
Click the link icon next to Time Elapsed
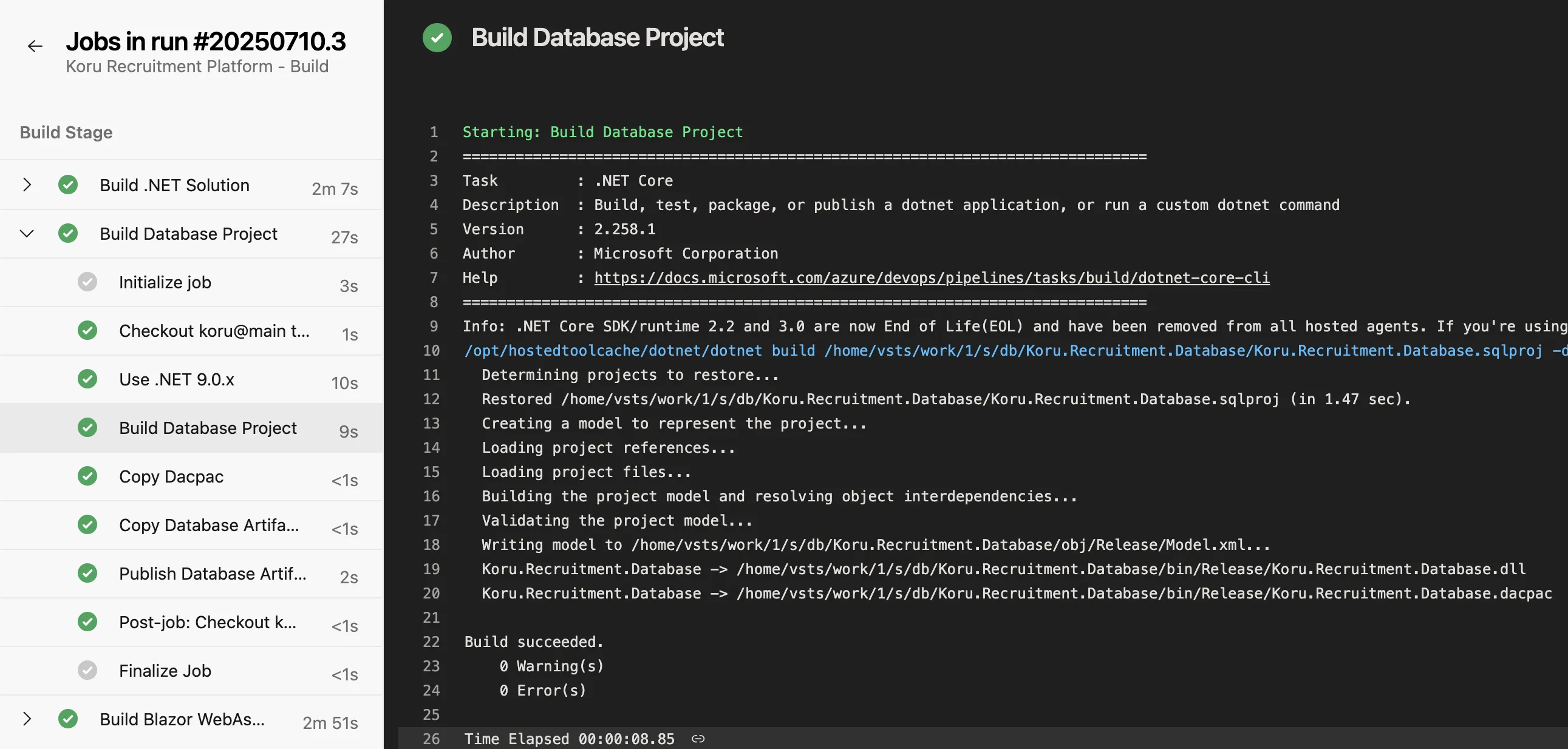698,738
